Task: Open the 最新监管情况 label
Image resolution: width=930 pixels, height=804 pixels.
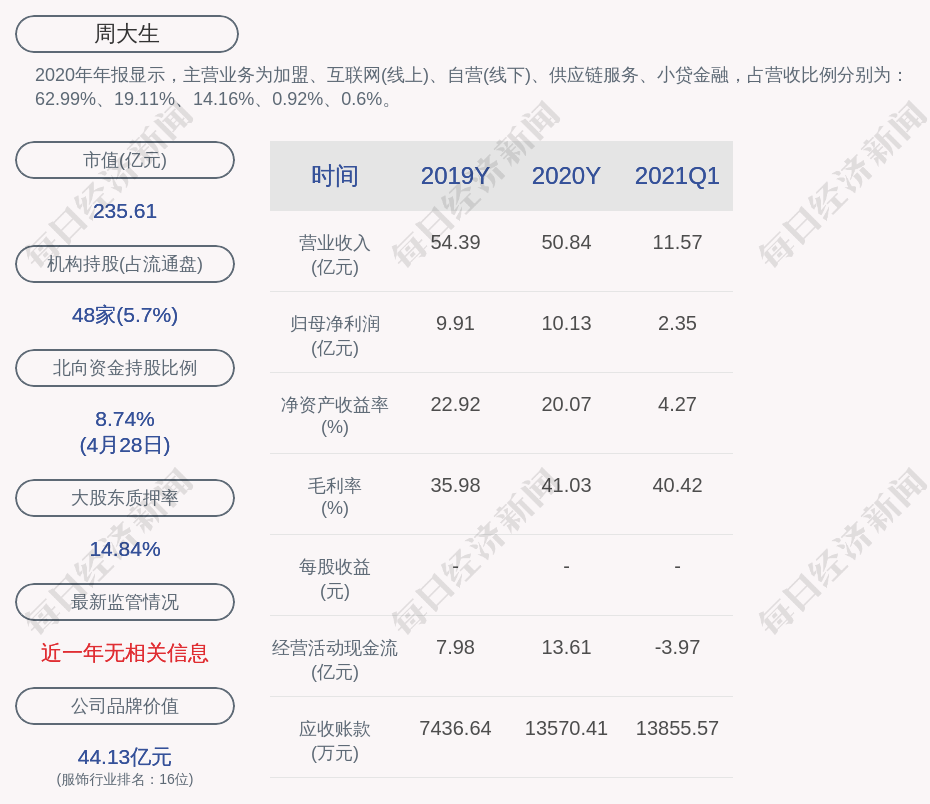Action: click(125, 602)
